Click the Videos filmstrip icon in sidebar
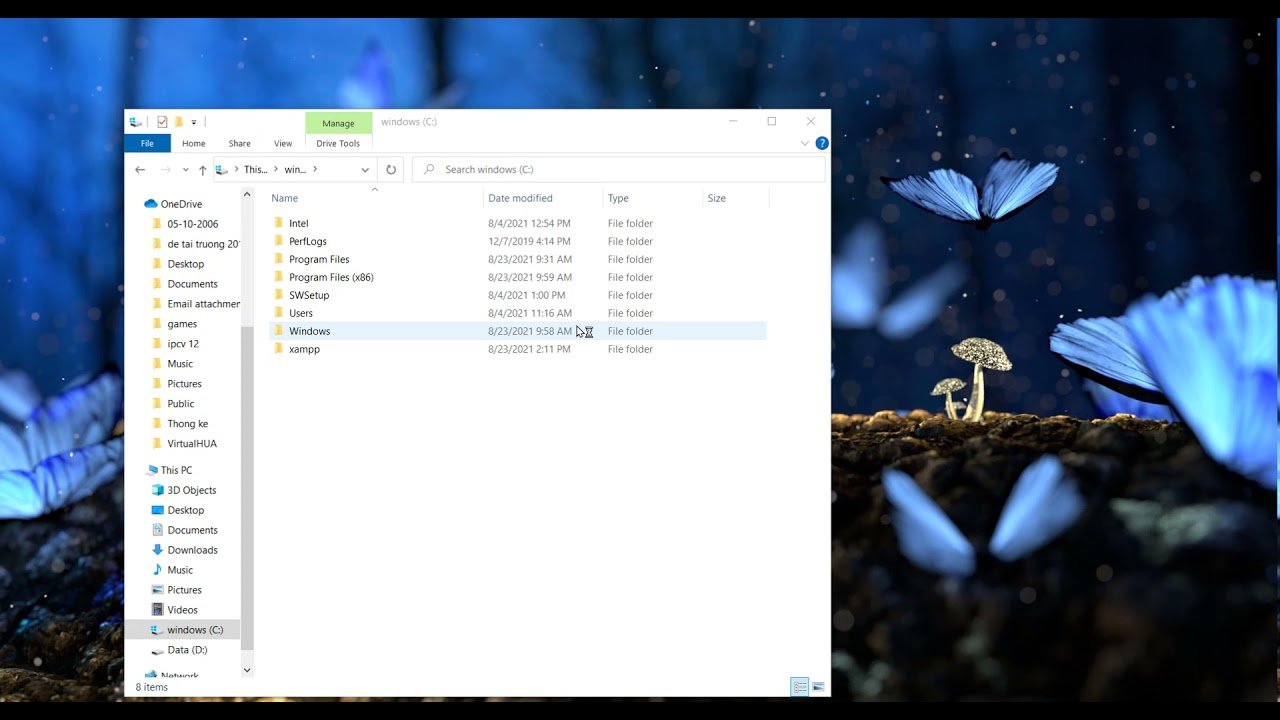1280x720 pixels. [157, 610]
